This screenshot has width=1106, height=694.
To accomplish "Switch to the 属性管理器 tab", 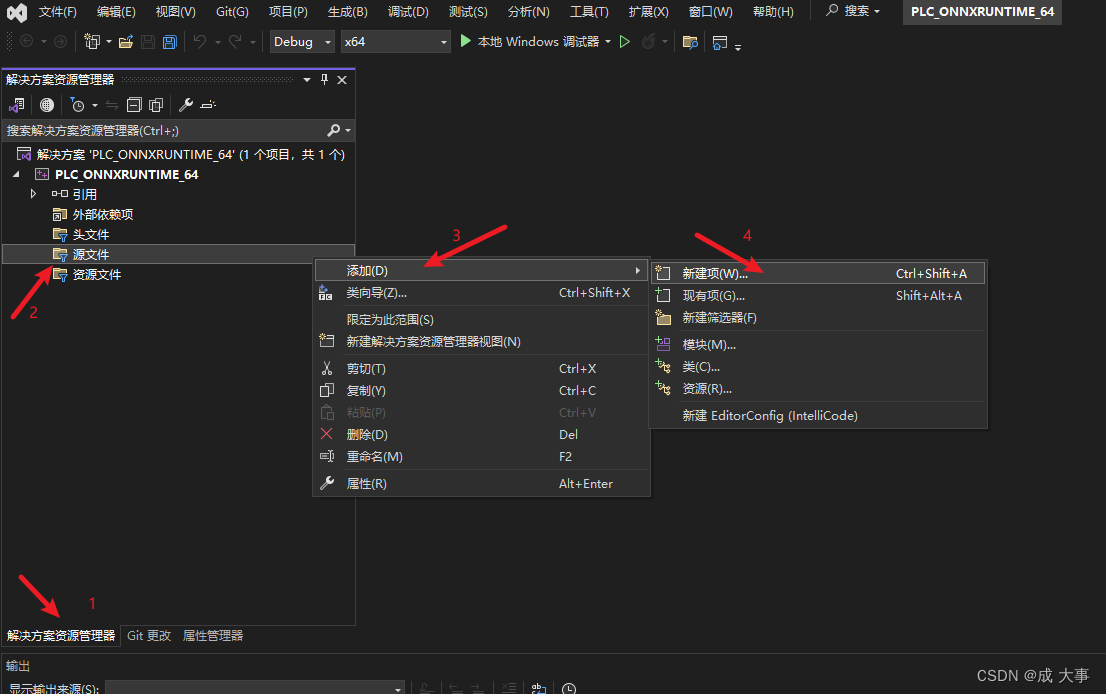I will tap(212, 636).
